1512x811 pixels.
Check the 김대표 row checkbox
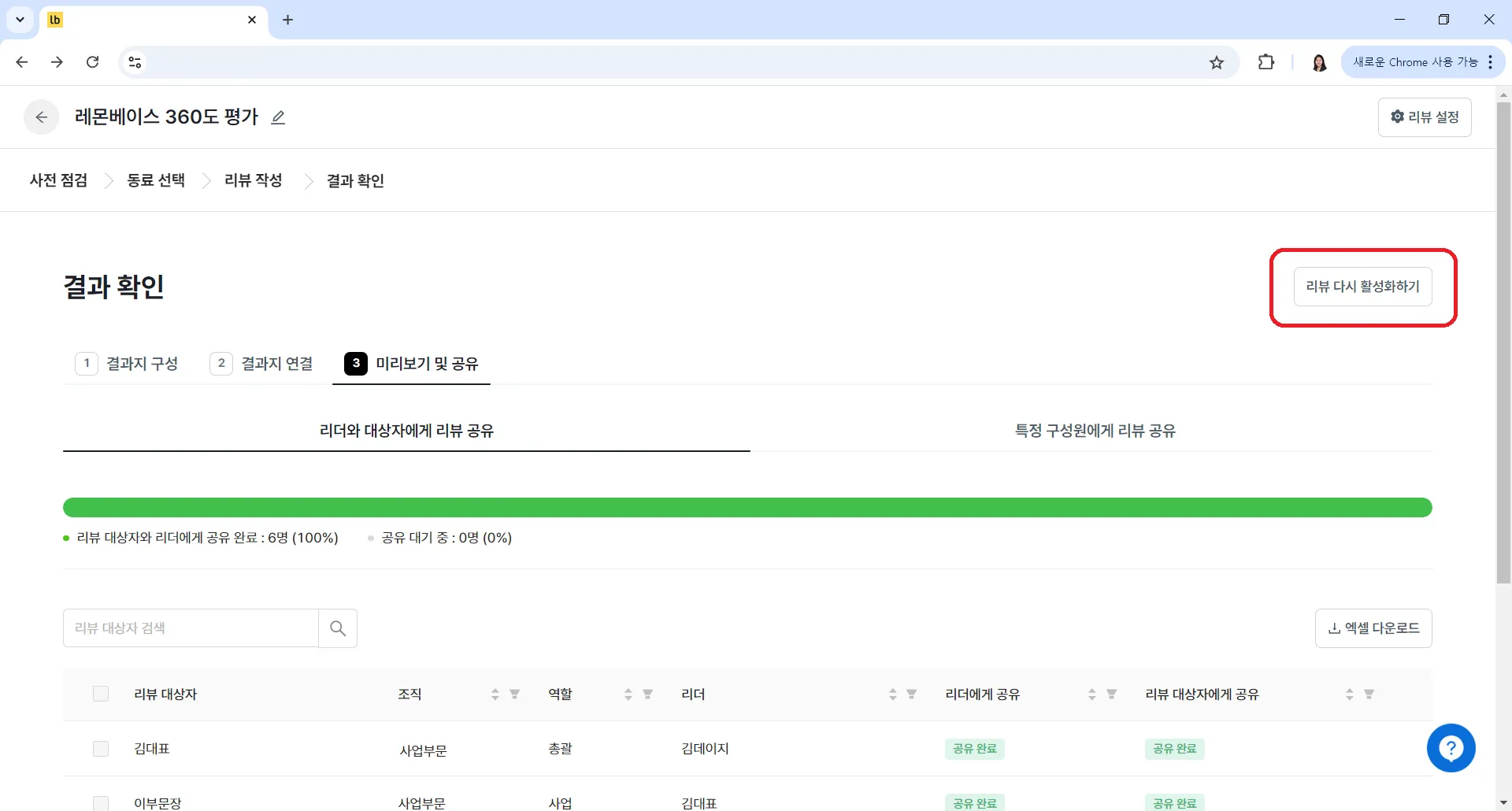[x=101, y=749]
